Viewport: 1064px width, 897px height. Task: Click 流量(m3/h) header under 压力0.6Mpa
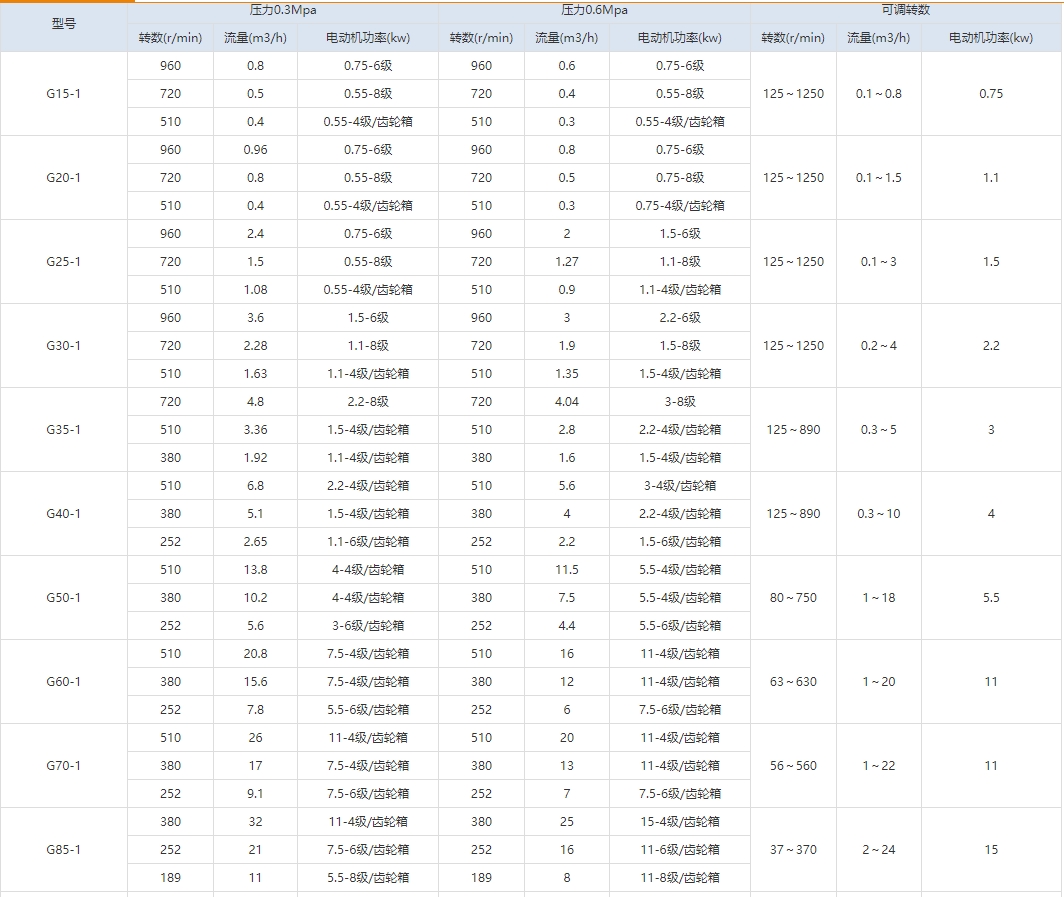(567, 38)
